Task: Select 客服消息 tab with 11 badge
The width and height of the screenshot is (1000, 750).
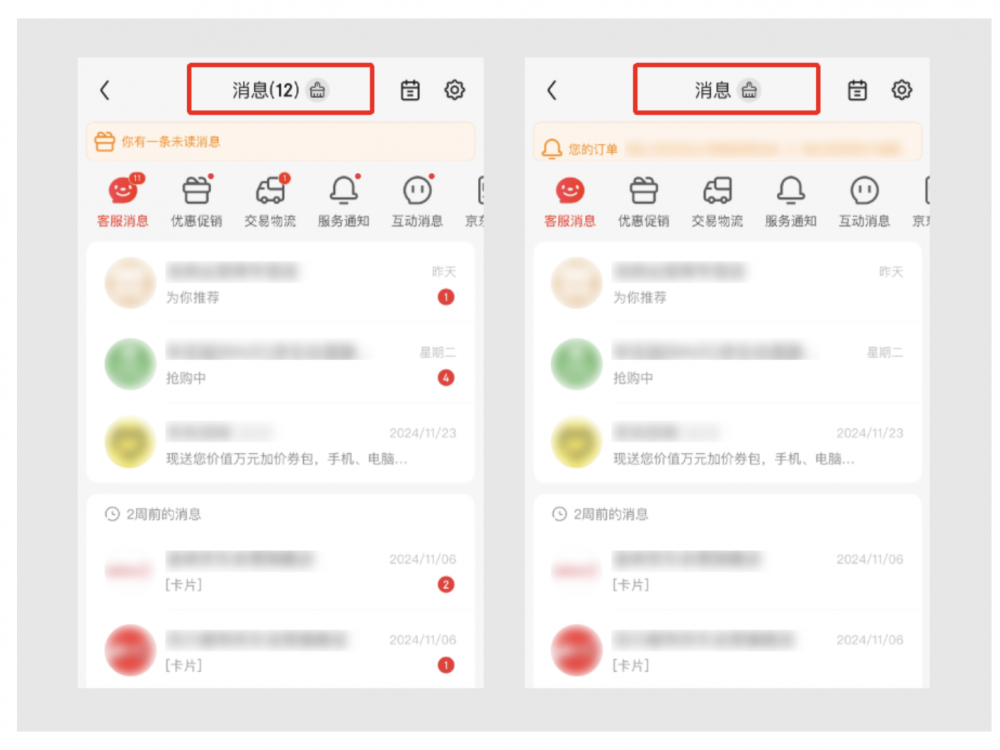Action: tap(122, 201)
